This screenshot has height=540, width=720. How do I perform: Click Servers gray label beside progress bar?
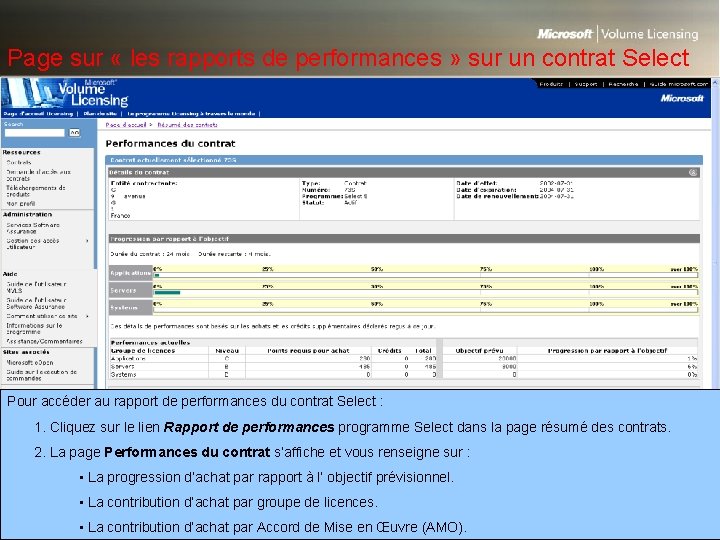(x=130, y=290)
